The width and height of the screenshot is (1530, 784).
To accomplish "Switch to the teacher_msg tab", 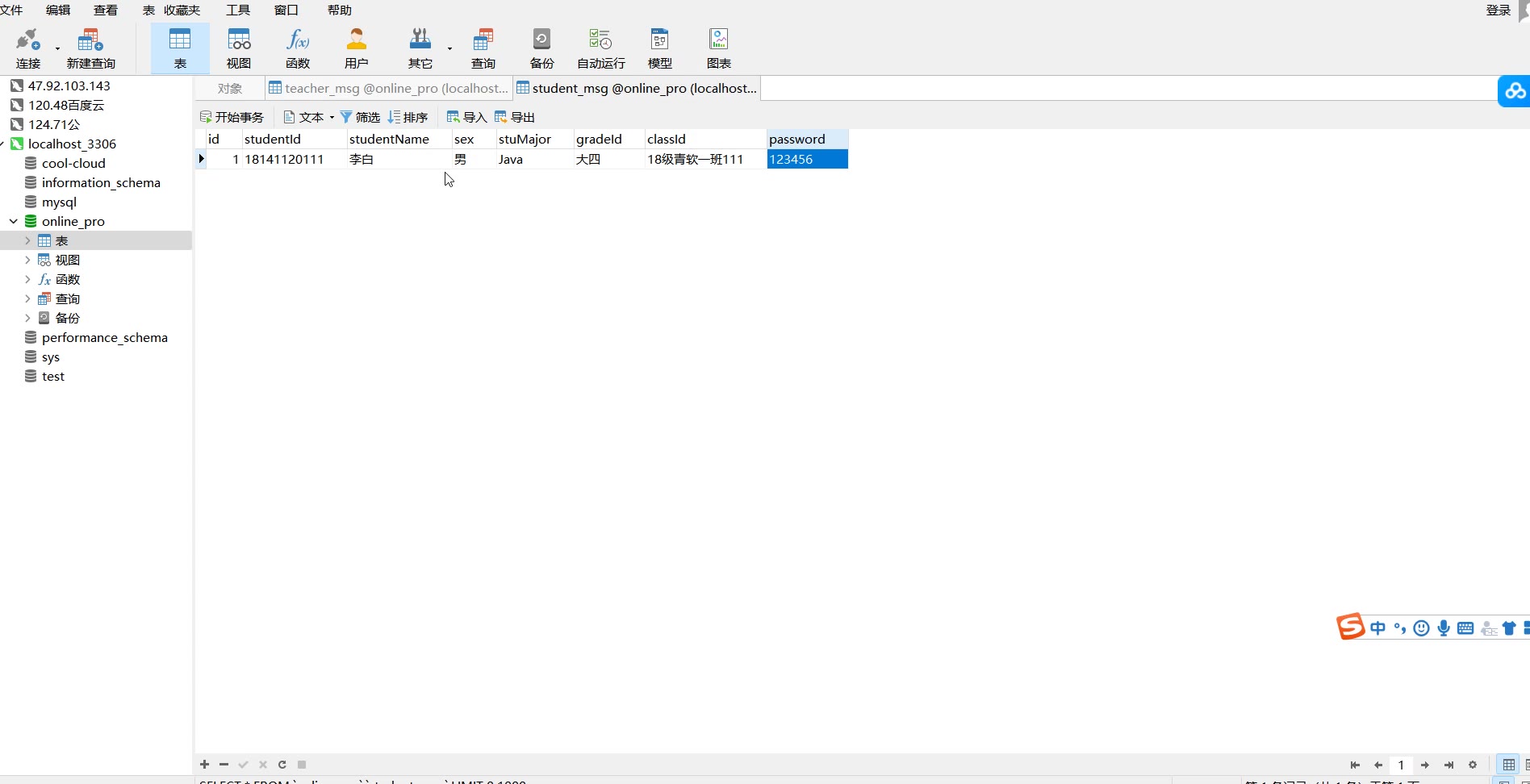I will pyautogui.click(x=389, y=88).
